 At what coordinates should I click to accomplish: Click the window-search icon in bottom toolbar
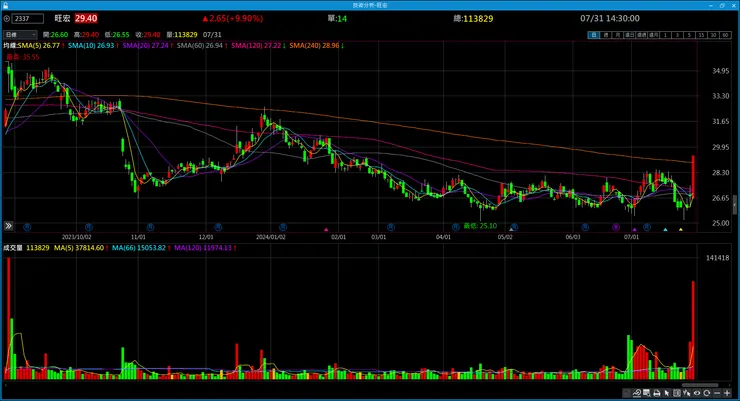tap(647, 393)
